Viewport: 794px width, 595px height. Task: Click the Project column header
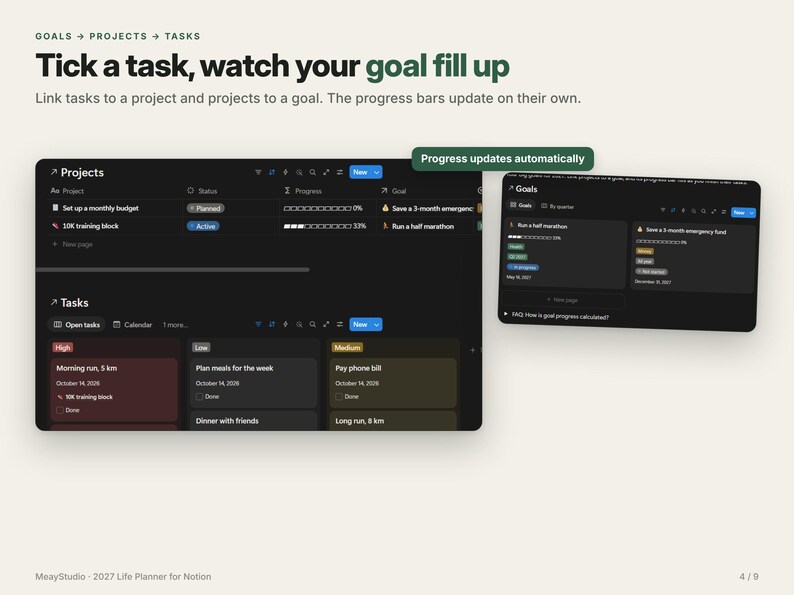(67, 191)
